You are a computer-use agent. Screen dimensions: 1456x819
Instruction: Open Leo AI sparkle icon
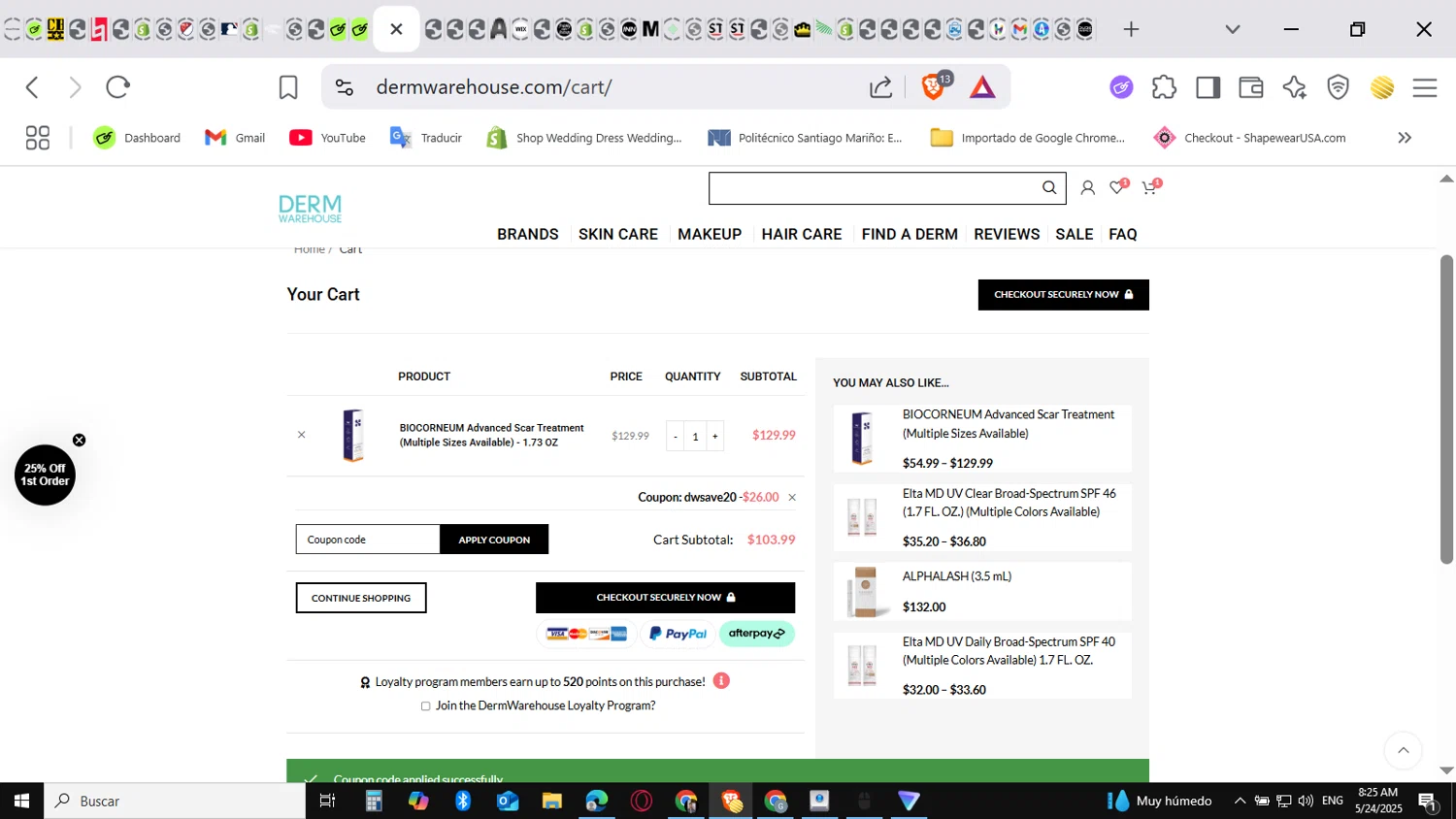coord(1294,87)
